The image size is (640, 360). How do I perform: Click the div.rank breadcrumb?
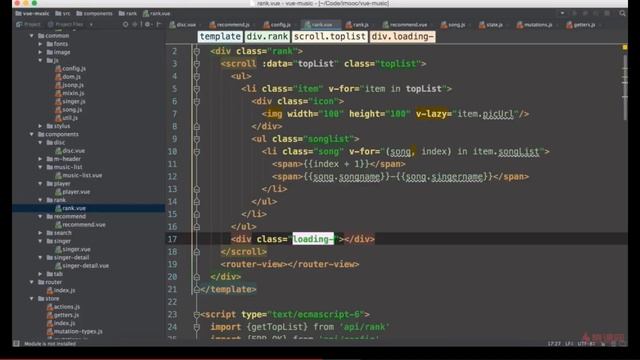click(267, 36)
